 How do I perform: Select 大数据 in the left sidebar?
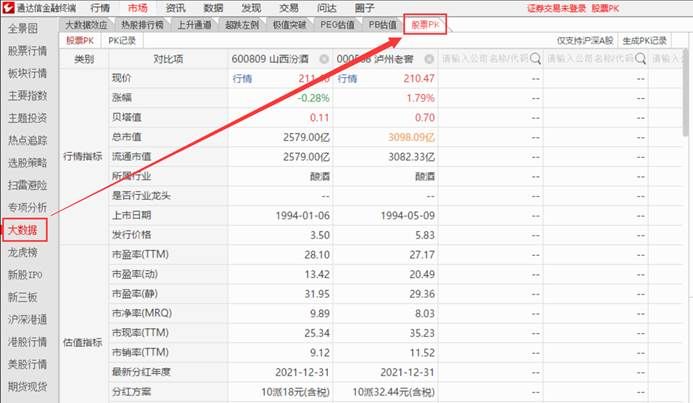click(x=22, y=230)
